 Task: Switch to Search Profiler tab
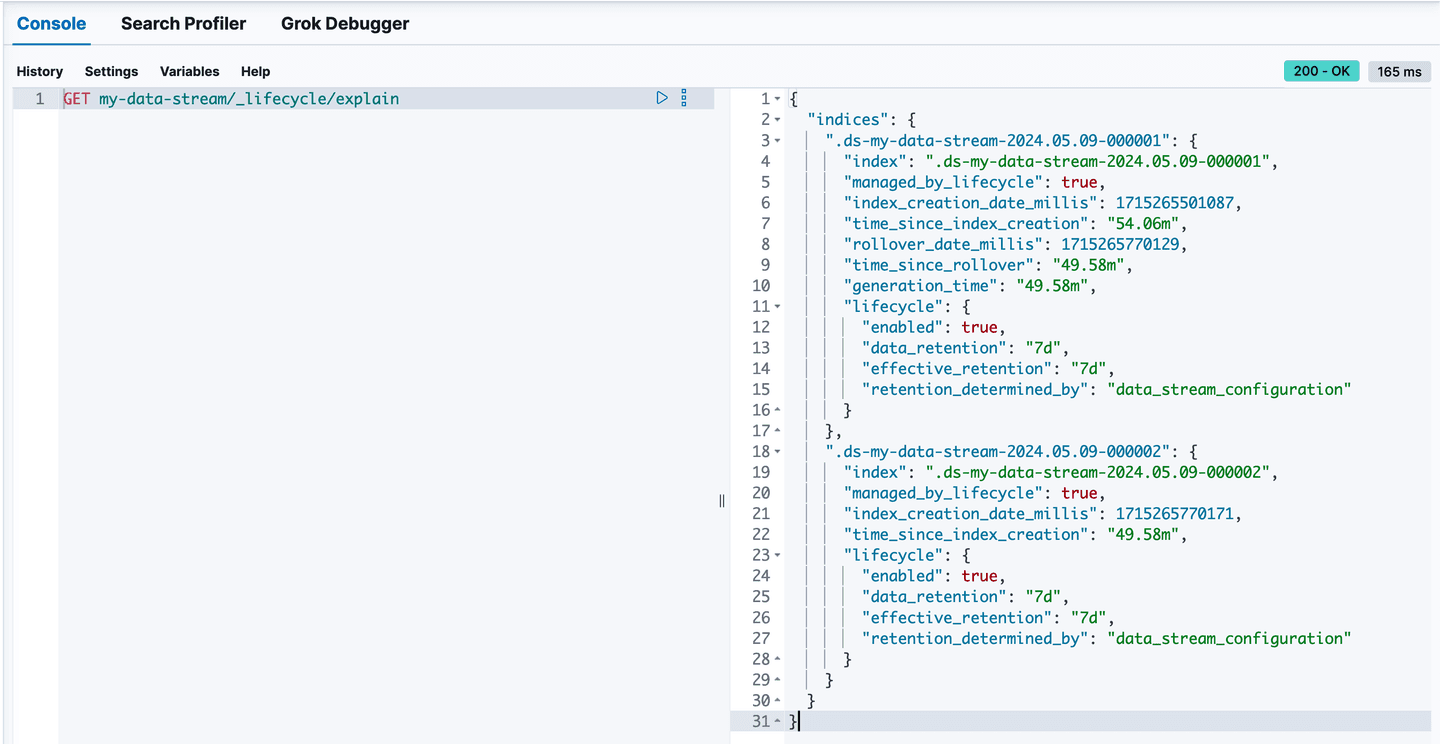[x=183, y=23]
